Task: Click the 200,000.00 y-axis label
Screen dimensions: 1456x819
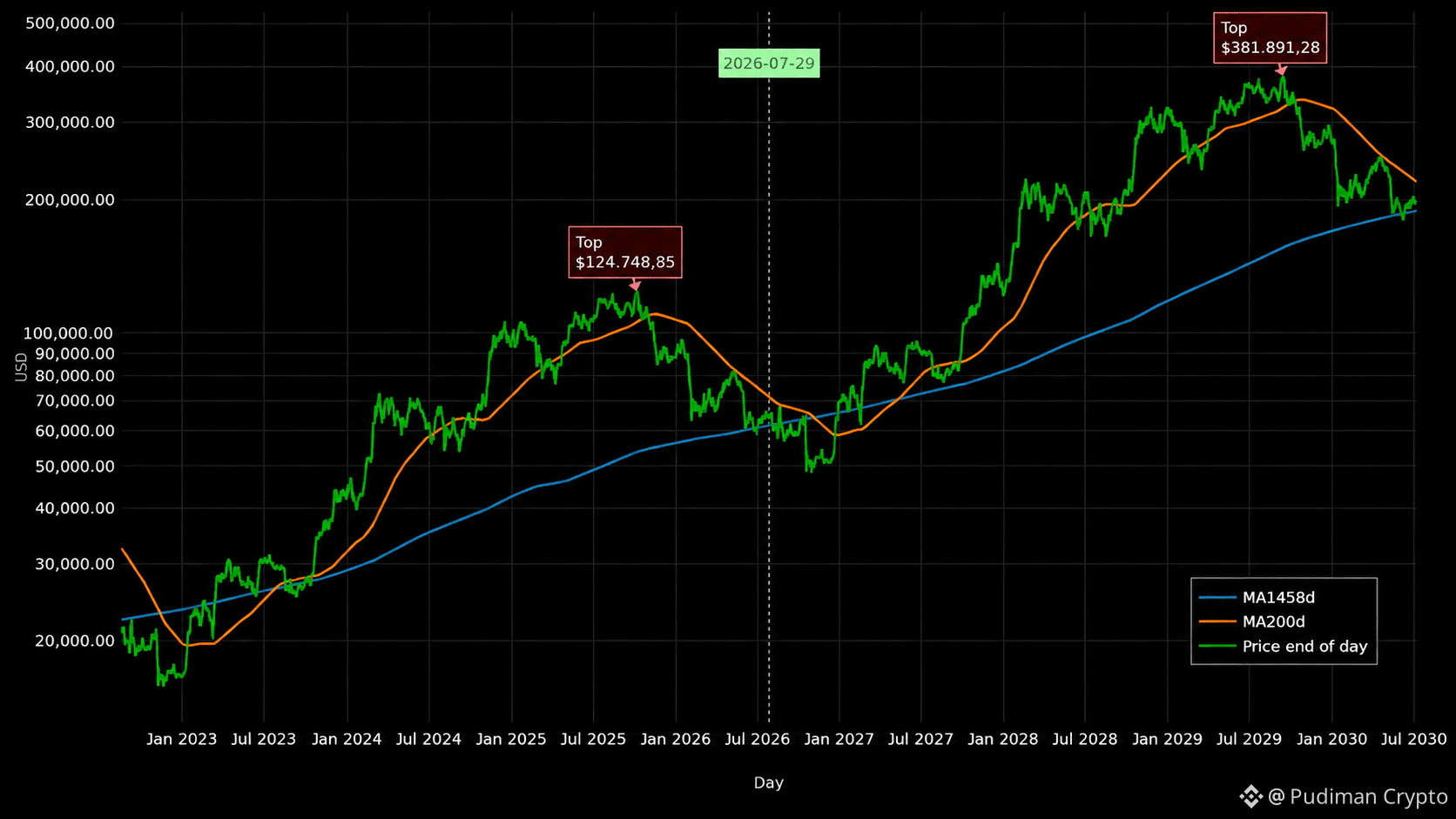Action: [71, 199]
